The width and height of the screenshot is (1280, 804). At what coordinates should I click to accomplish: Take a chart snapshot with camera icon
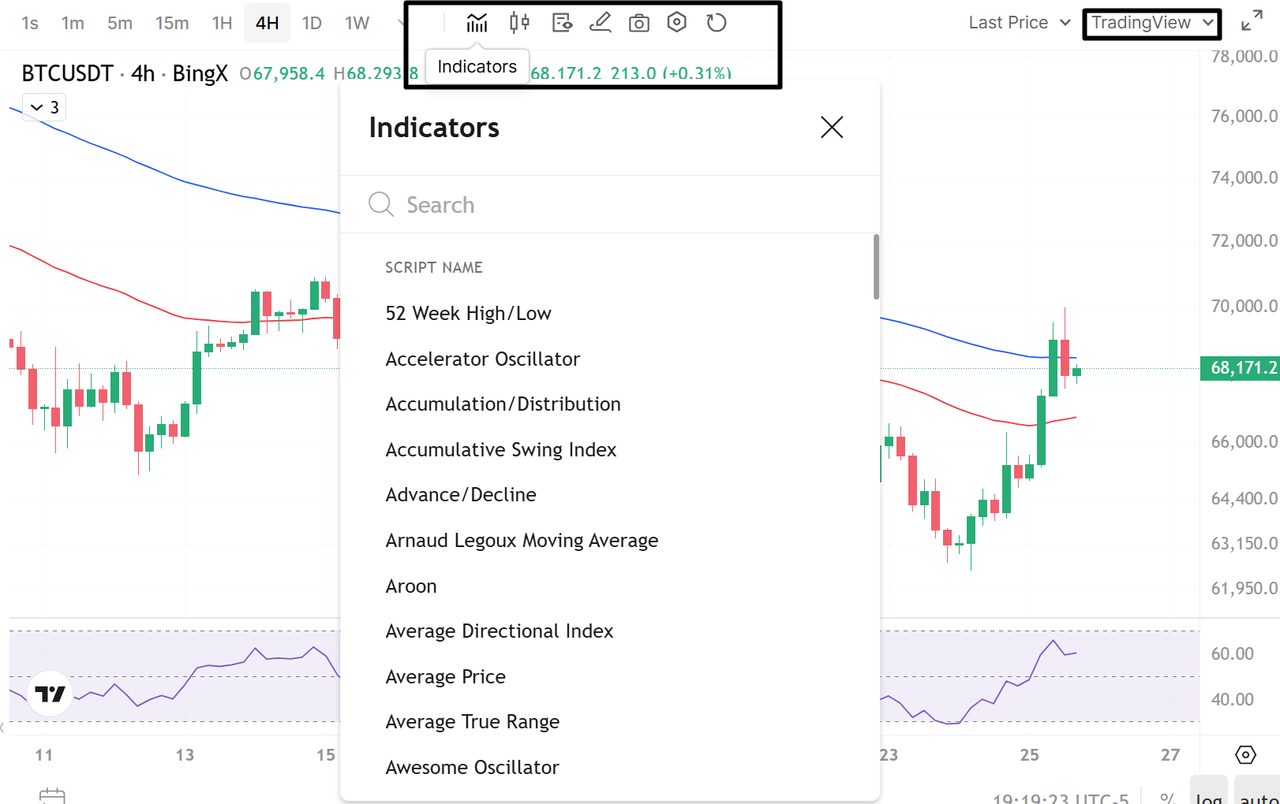click(639, 23)
